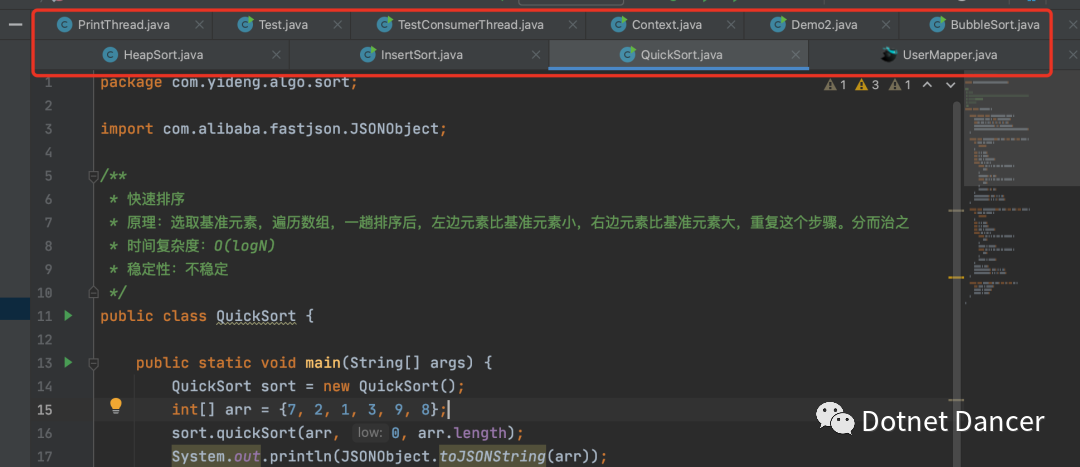Image resolution: width=1080 pixels, height=467 pixels.
Task: Click the PrintThread.java class file icon
Action: click(x=65, y=25)
